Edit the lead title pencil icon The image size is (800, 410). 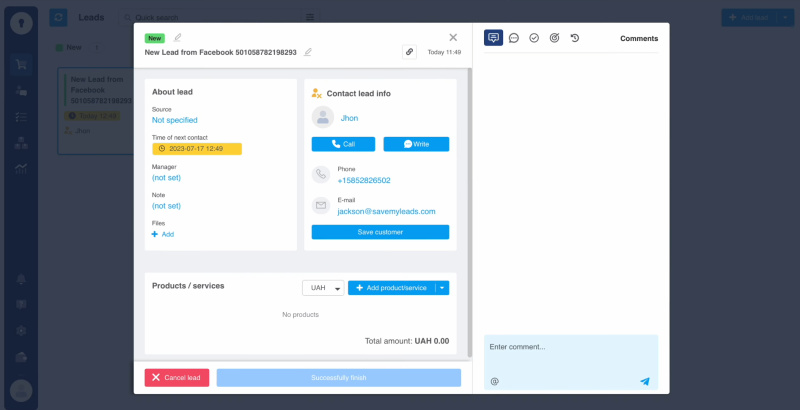pyautogui.click(x=308, y=52)
